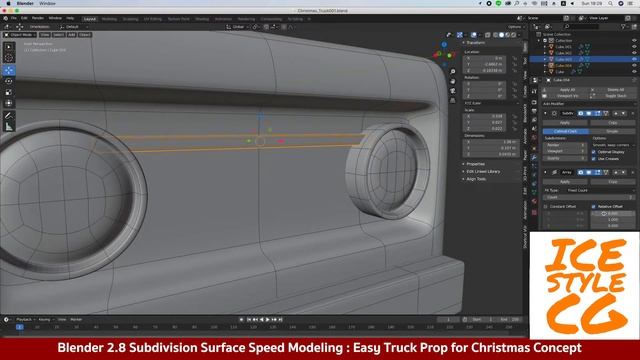The height and width of the screenshot is (360, 640).
Task: Open the Modifiers wrench properties tab
Action: [x=534, y=157]
